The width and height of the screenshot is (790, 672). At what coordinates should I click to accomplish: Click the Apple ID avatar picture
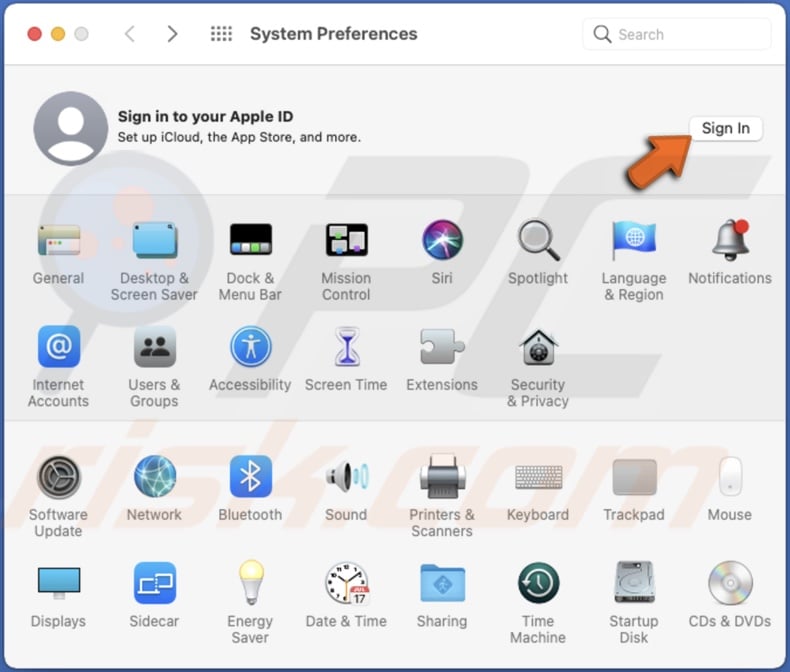[71, 128]
